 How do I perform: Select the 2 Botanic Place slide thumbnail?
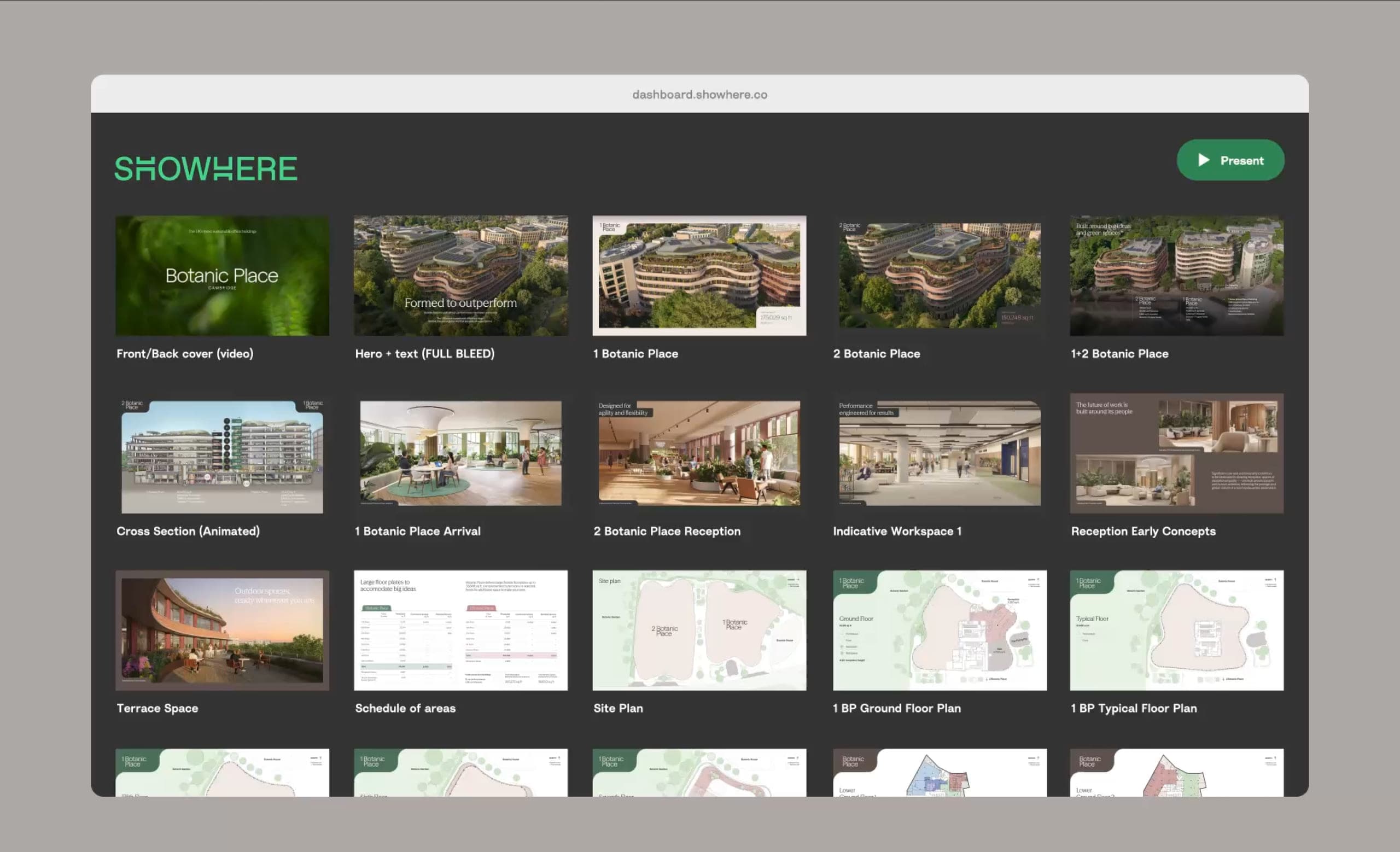(940, 276)
